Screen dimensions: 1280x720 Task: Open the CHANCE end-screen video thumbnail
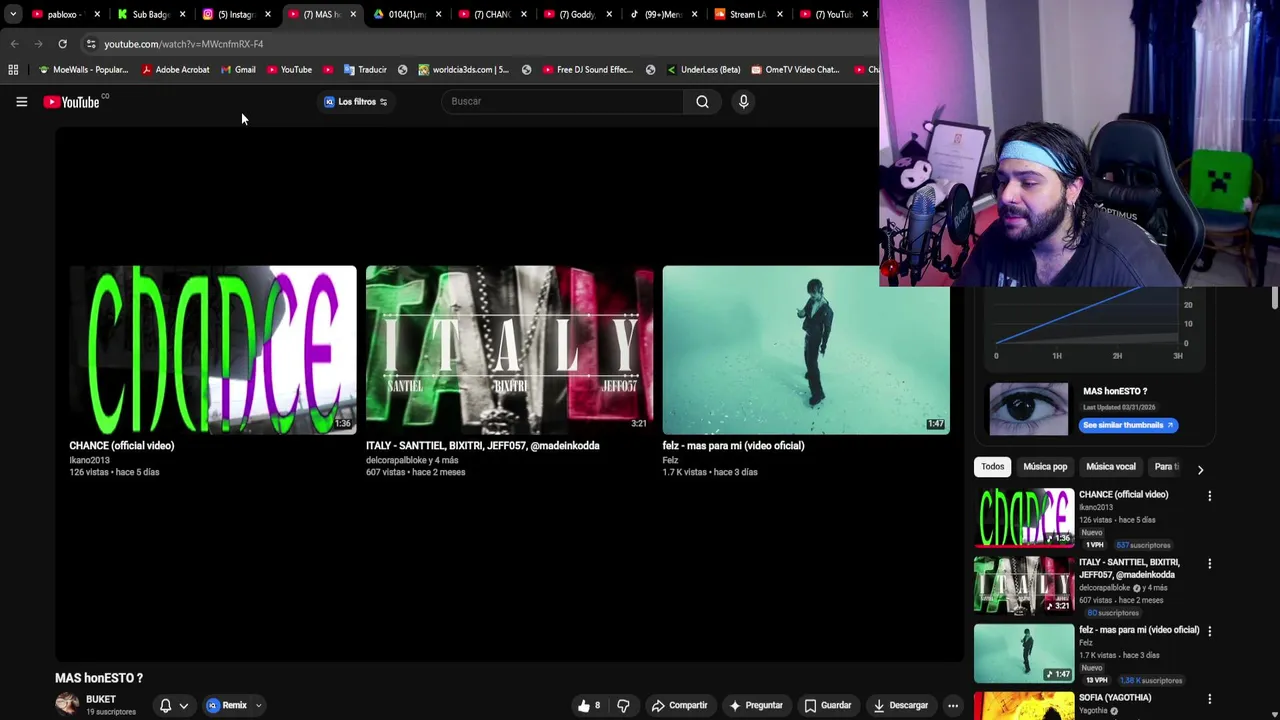coord(212,350)
